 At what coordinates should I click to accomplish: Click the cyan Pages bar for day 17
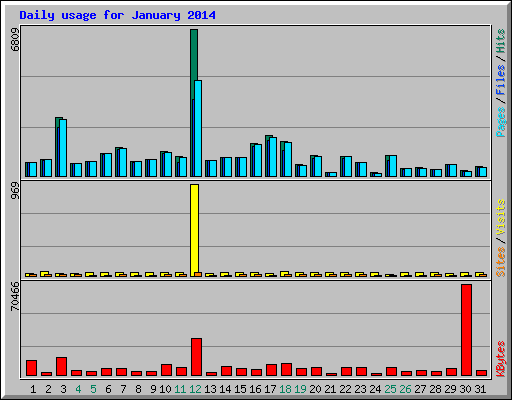[x=273, y=157]
